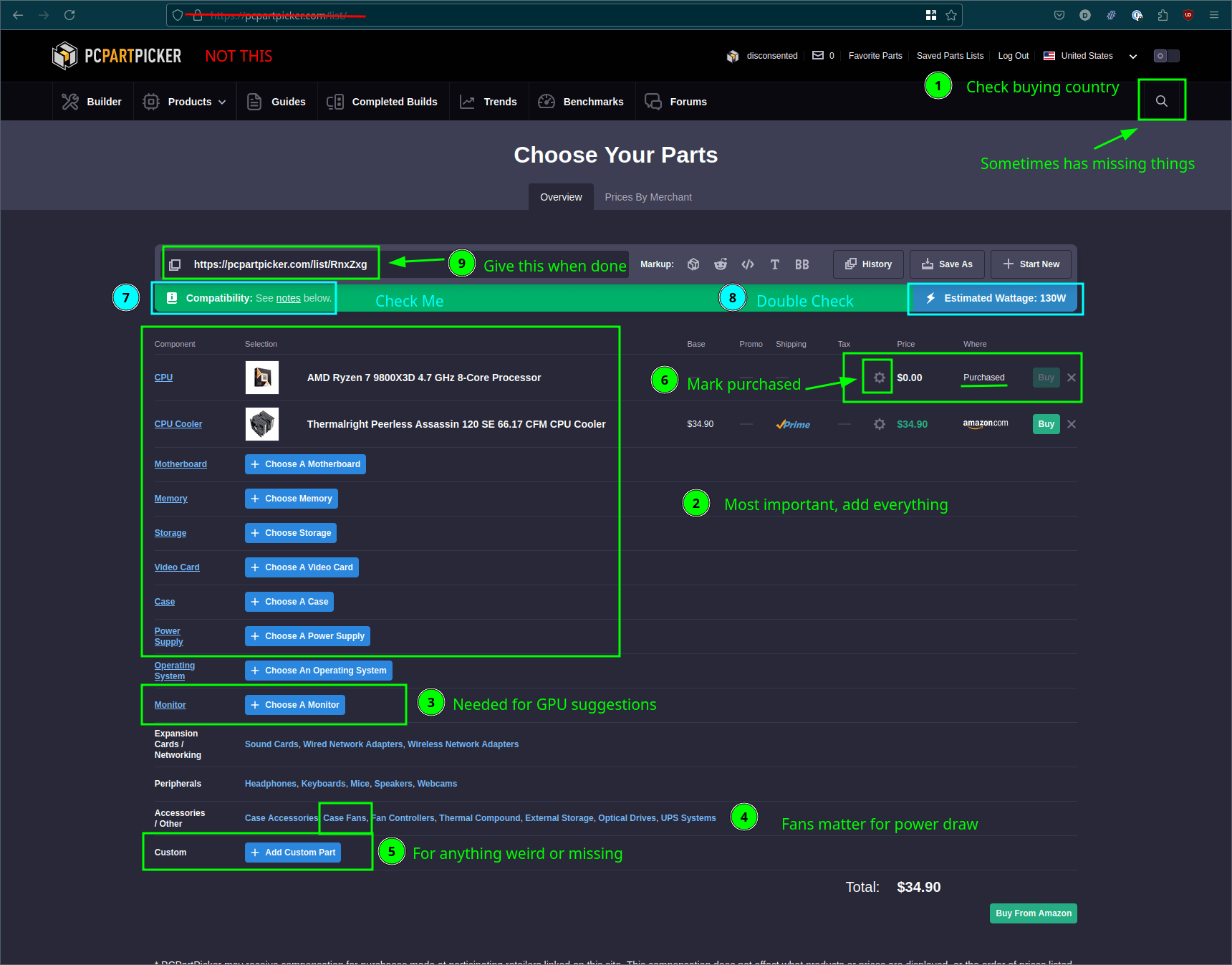Click Choose A Video Card
This screenshot has height=965, width=1232.
pos(302,567)
